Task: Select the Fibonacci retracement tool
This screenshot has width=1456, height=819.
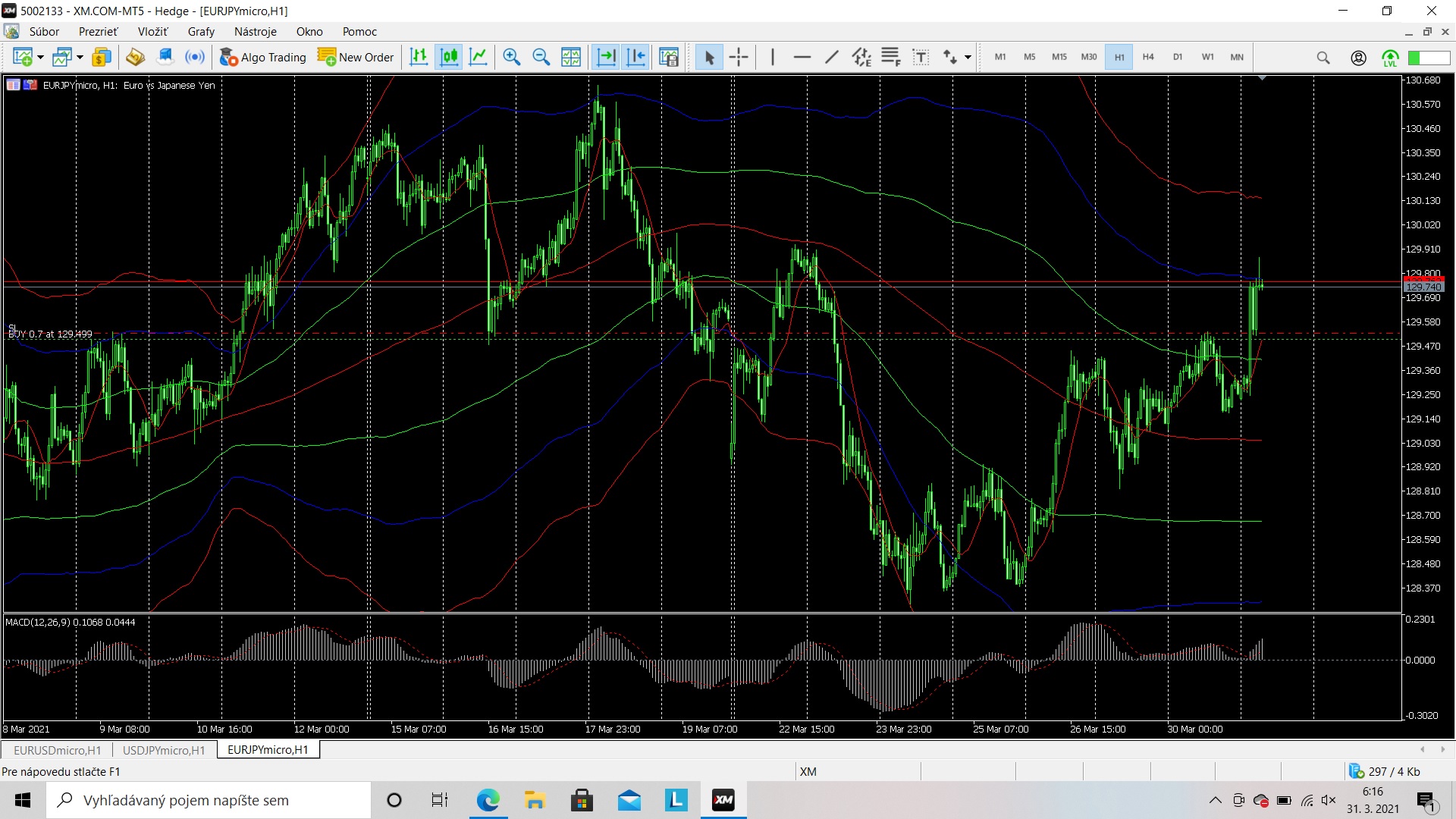Action: coord(891,57)
